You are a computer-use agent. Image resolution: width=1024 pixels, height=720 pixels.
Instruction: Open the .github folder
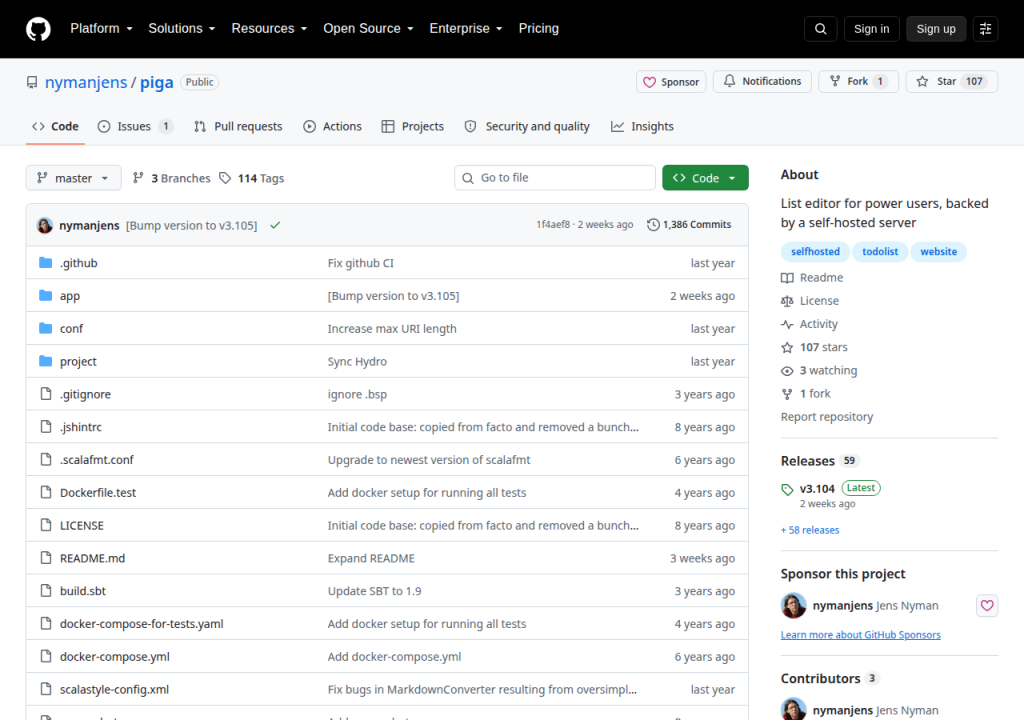(78, 263)
